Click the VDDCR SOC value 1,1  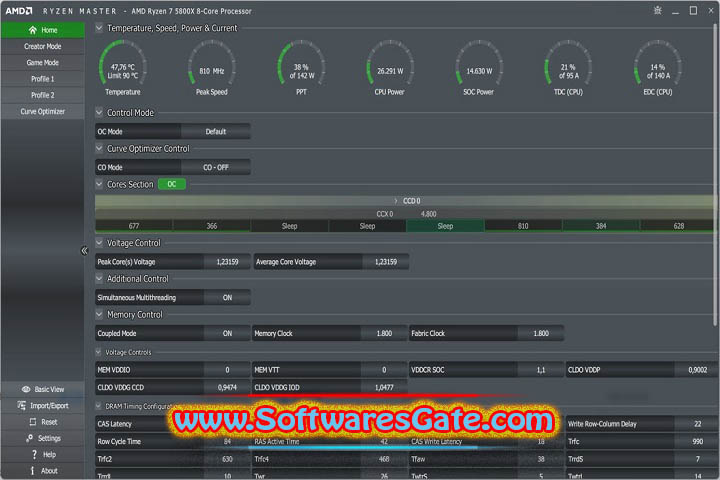(x=541, y=370)
